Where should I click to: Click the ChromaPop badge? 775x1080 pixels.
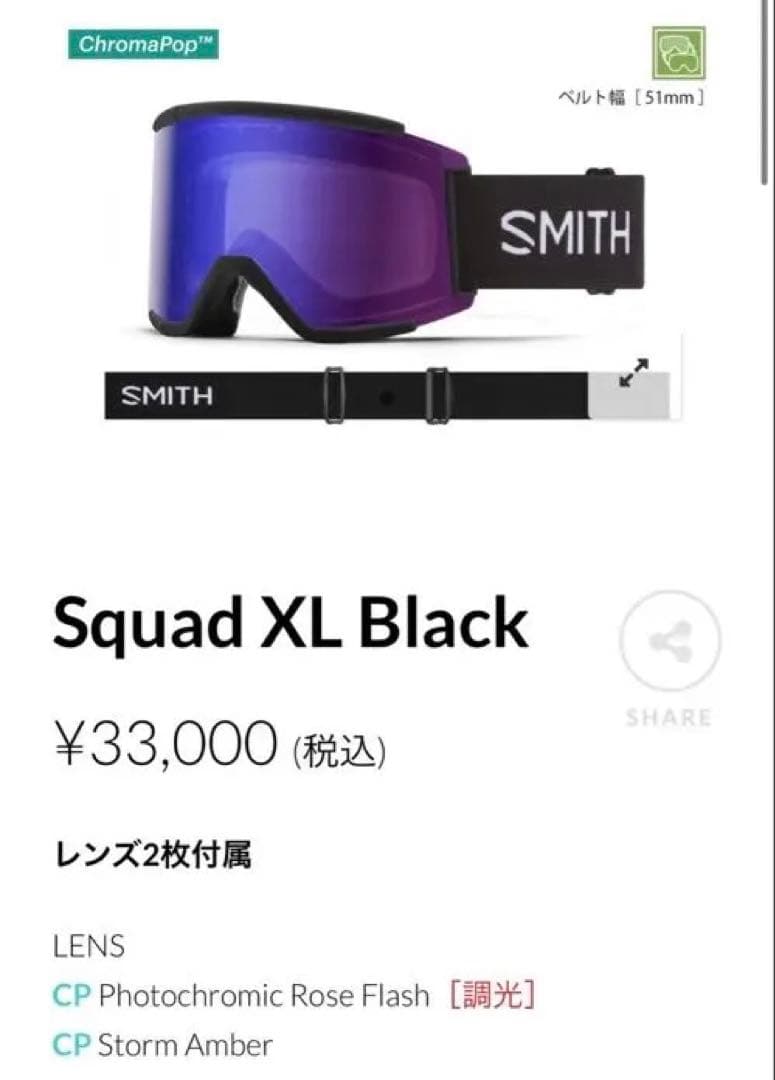coord(143,45)
